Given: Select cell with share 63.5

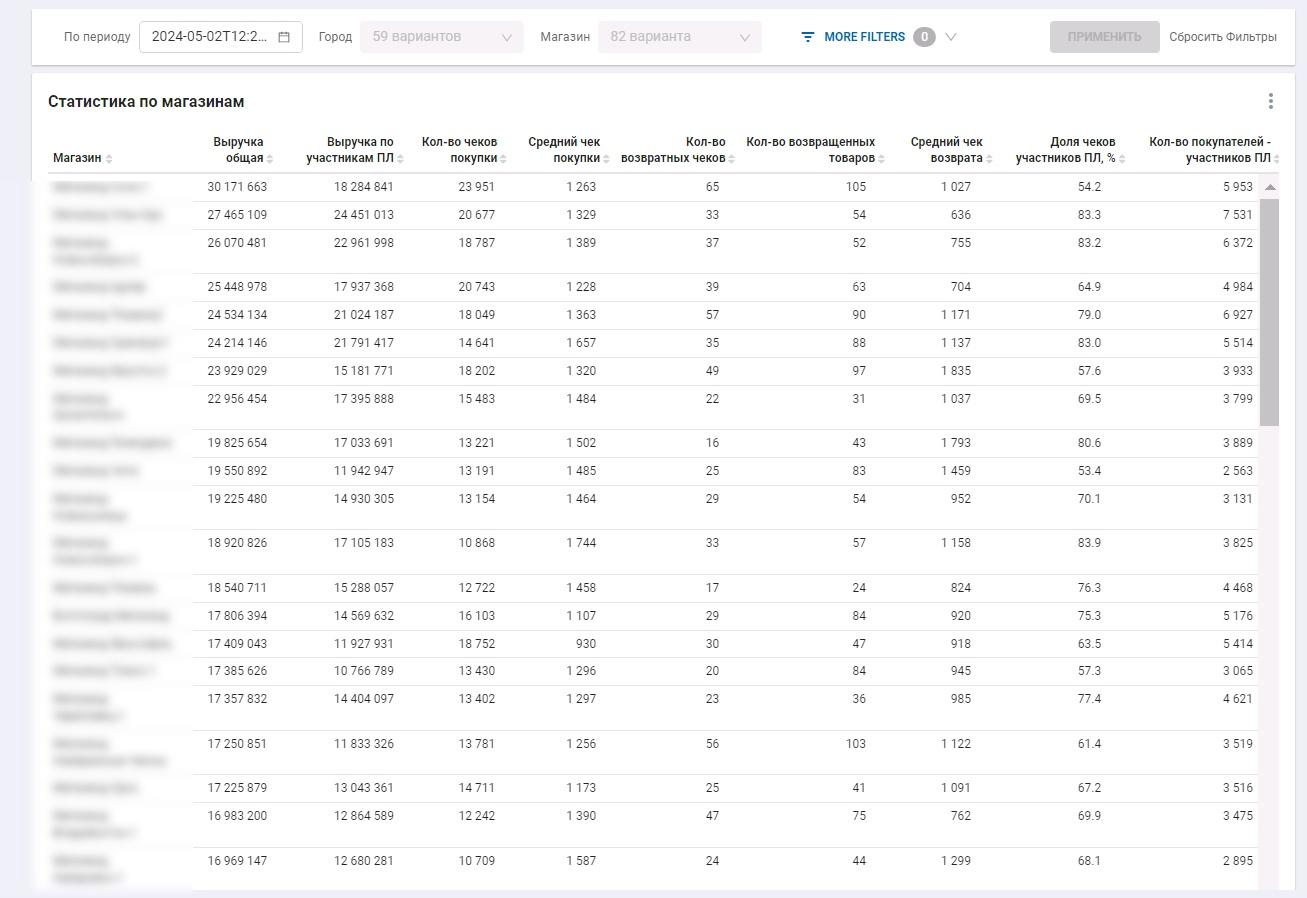Looking at the screenshot, I should click(1089, 644).
